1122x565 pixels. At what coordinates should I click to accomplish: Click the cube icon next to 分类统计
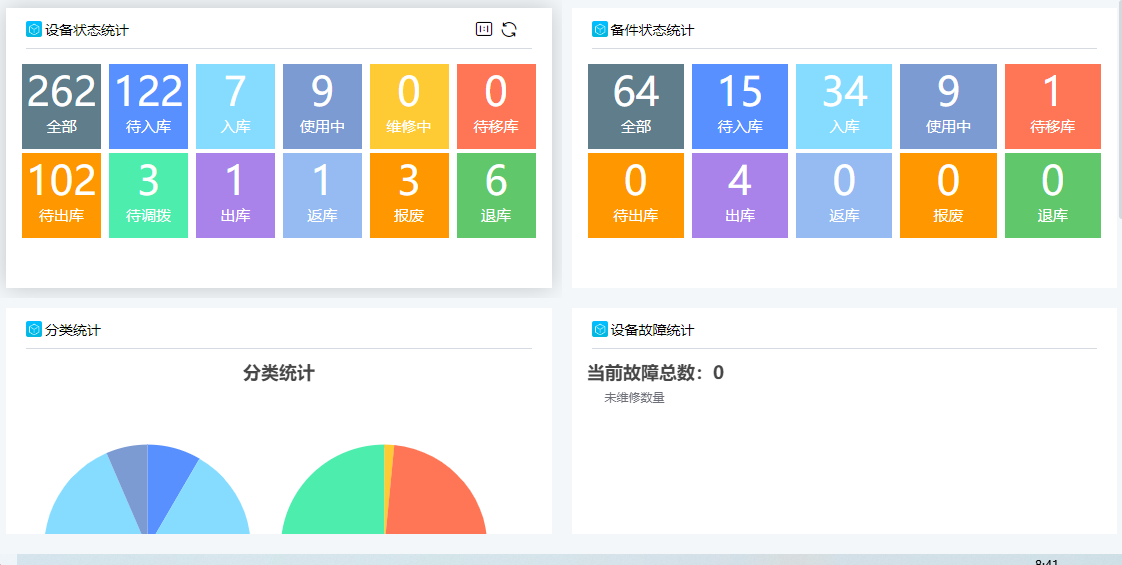coord(34,330)
